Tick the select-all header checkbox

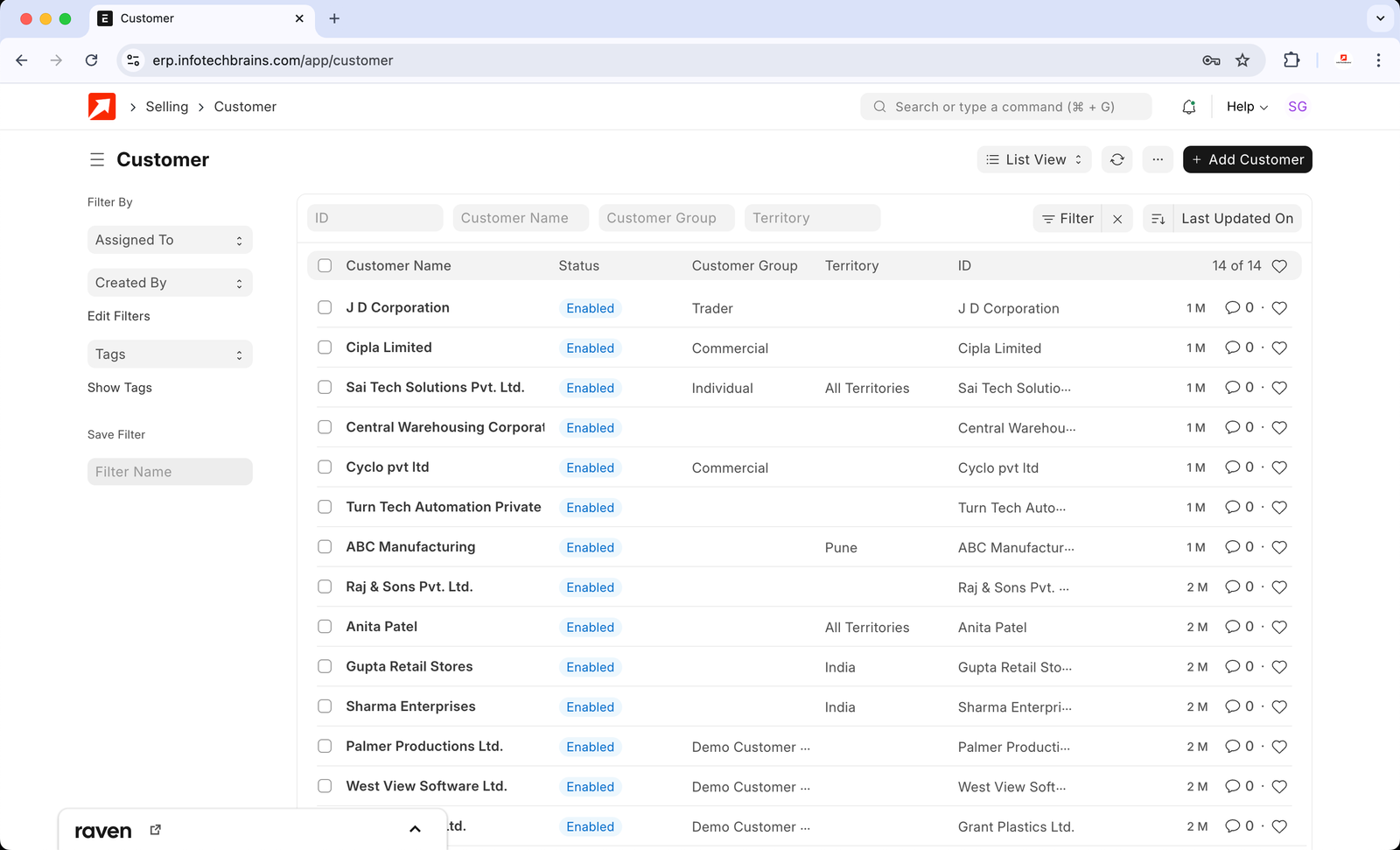[325, 266]
